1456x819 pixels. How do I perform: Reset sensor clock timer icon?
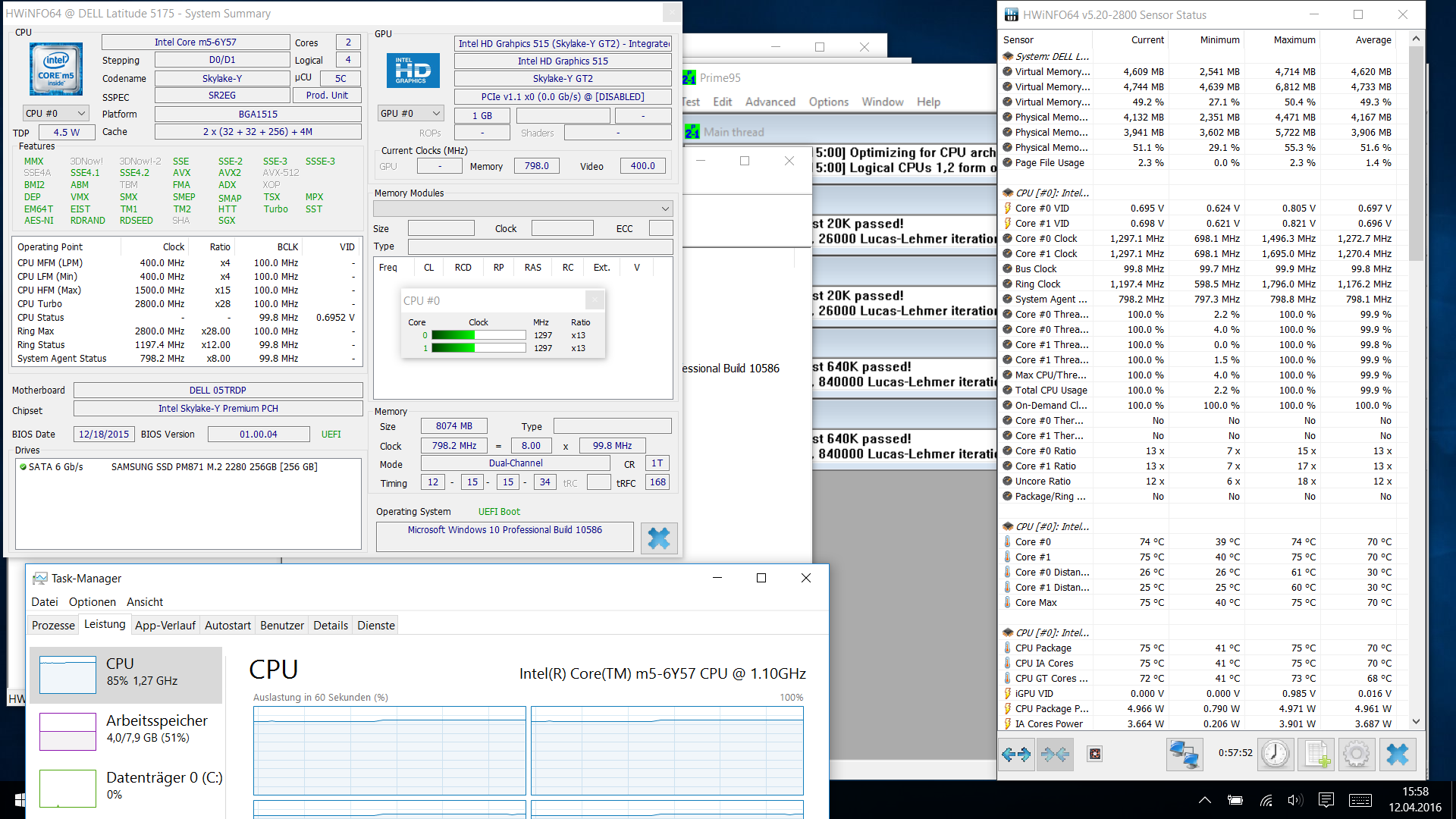tap(1276, 754)
